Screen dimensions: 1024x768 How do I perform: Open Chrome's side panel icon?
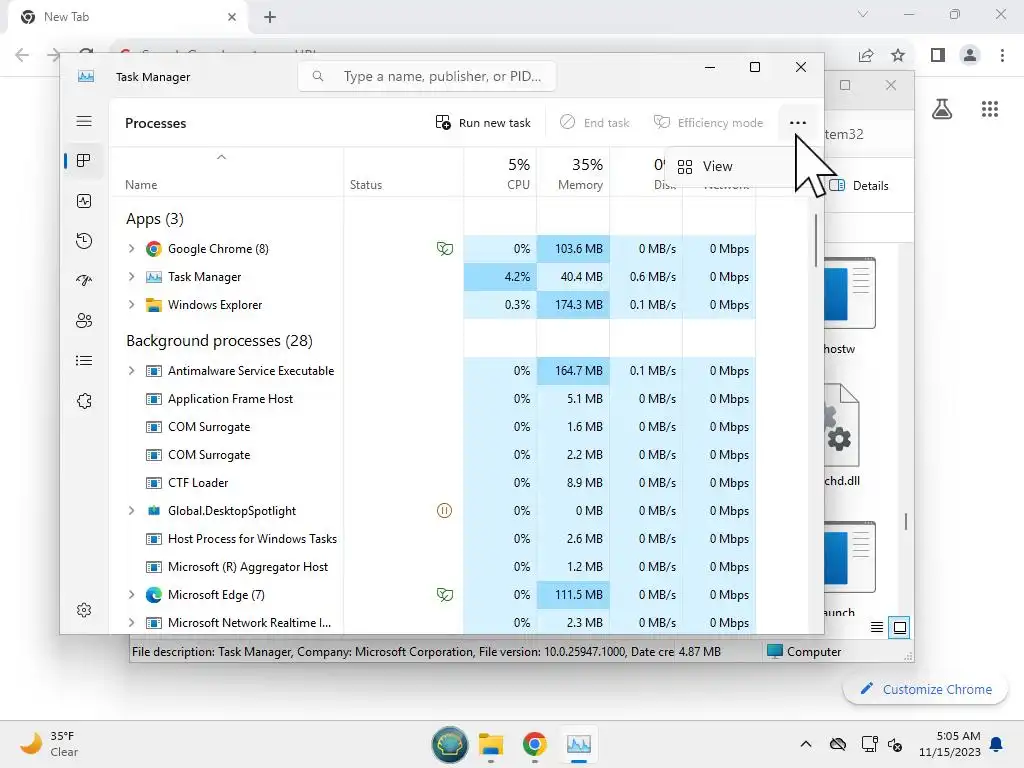938,55
